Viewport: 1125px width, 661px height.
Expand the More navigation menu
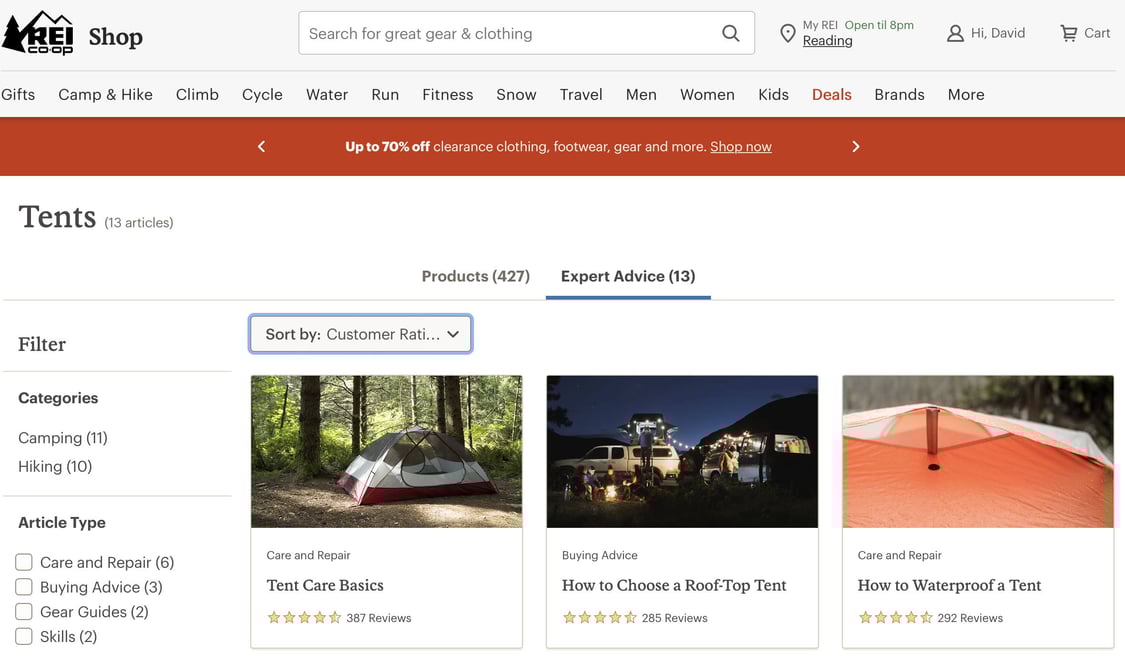pyautogui.click(x=965, y=94)
